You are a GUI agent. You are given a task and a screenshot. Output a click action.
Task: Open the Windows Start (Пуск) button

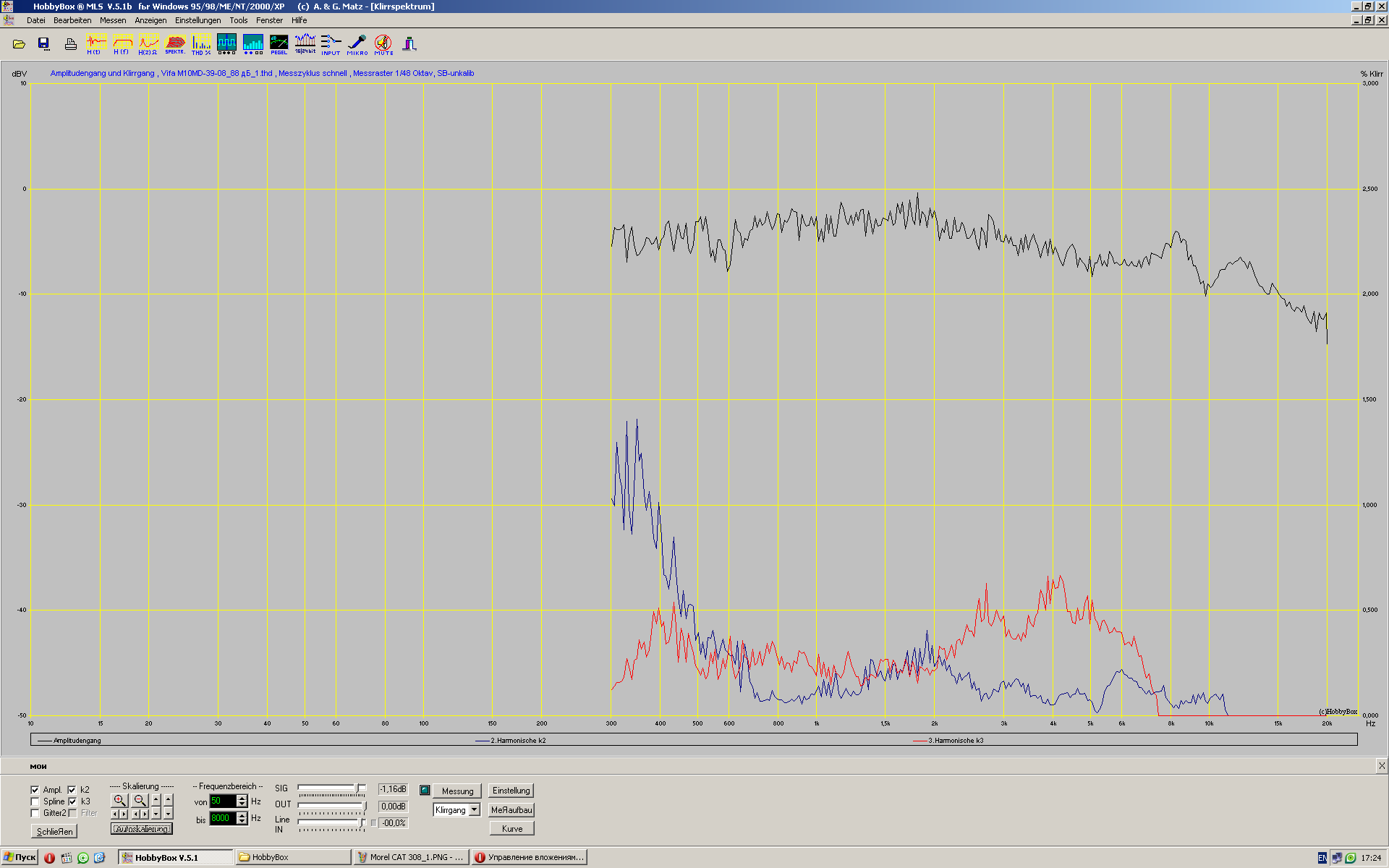tap(20, 857)
